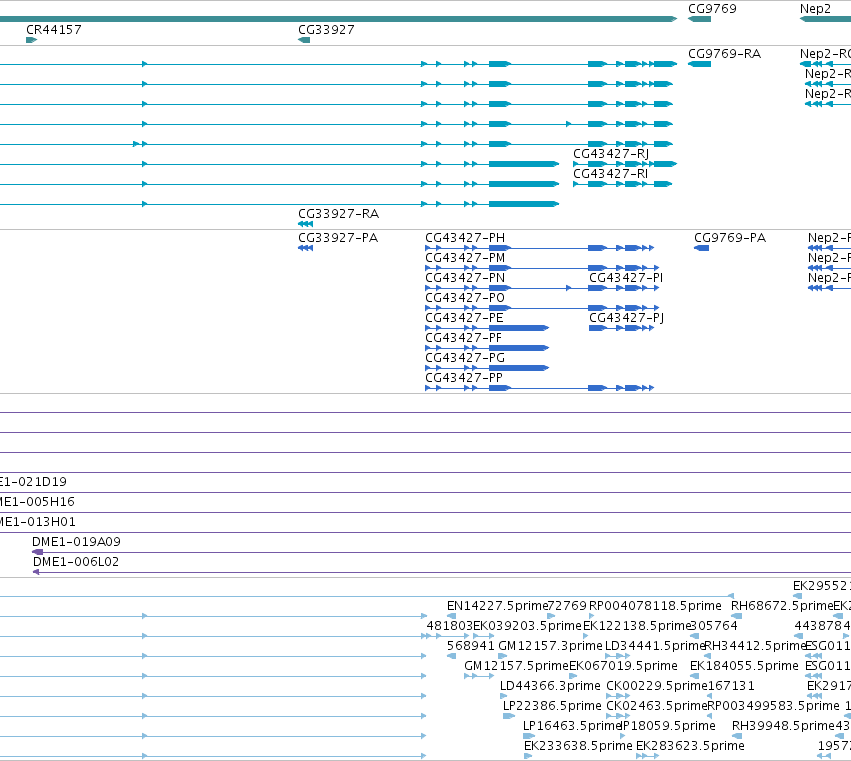This screenshot has width=851, height=761.
Task: Click the 305764 feature label
Action: tap(715, 626)
